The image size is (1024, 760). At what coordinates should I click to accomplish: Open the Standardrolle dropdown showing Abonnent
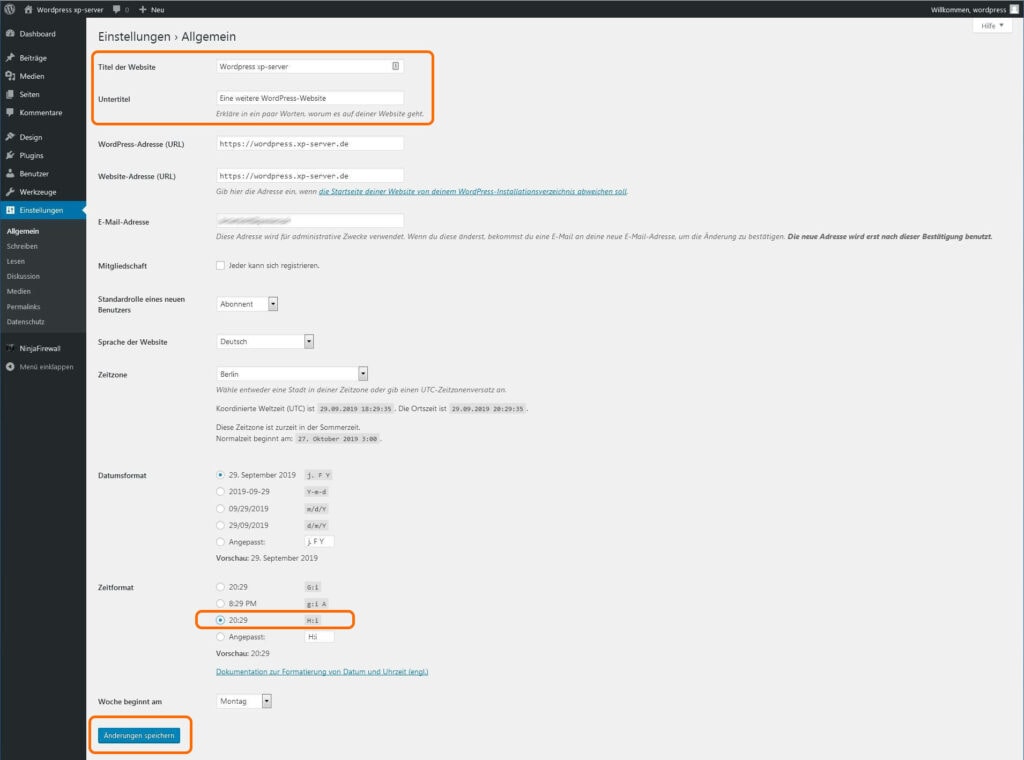coord(247,304)
